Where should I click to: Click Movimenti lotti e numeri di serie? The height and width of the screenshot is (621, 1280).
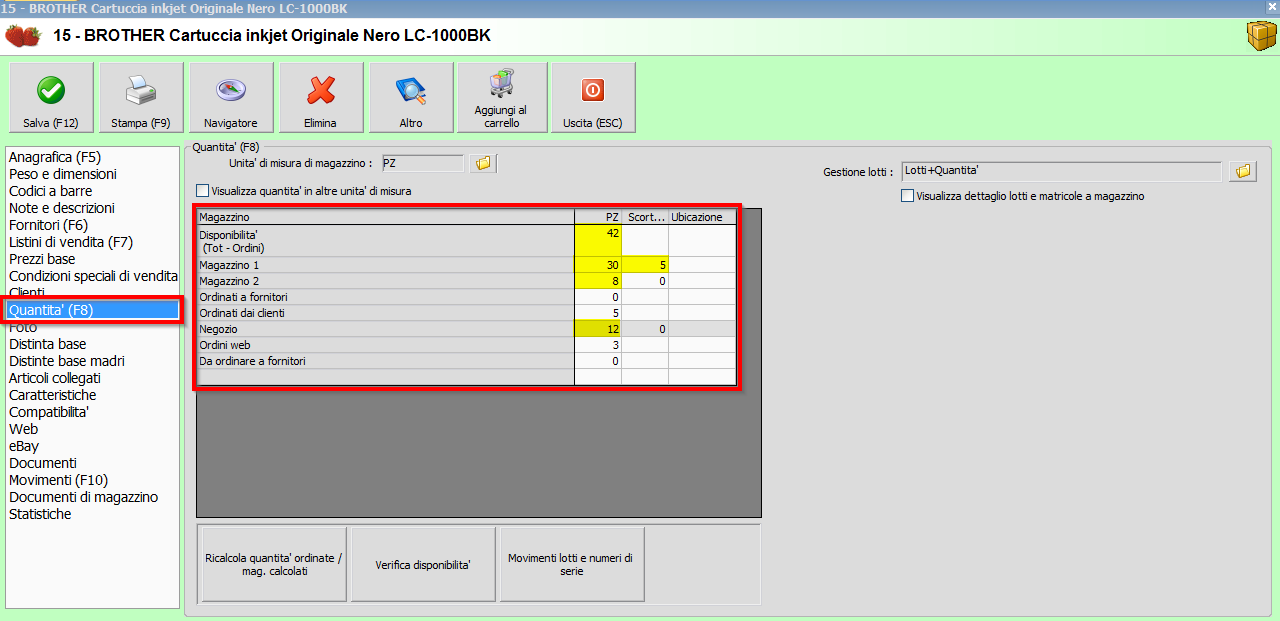[572, 564]
